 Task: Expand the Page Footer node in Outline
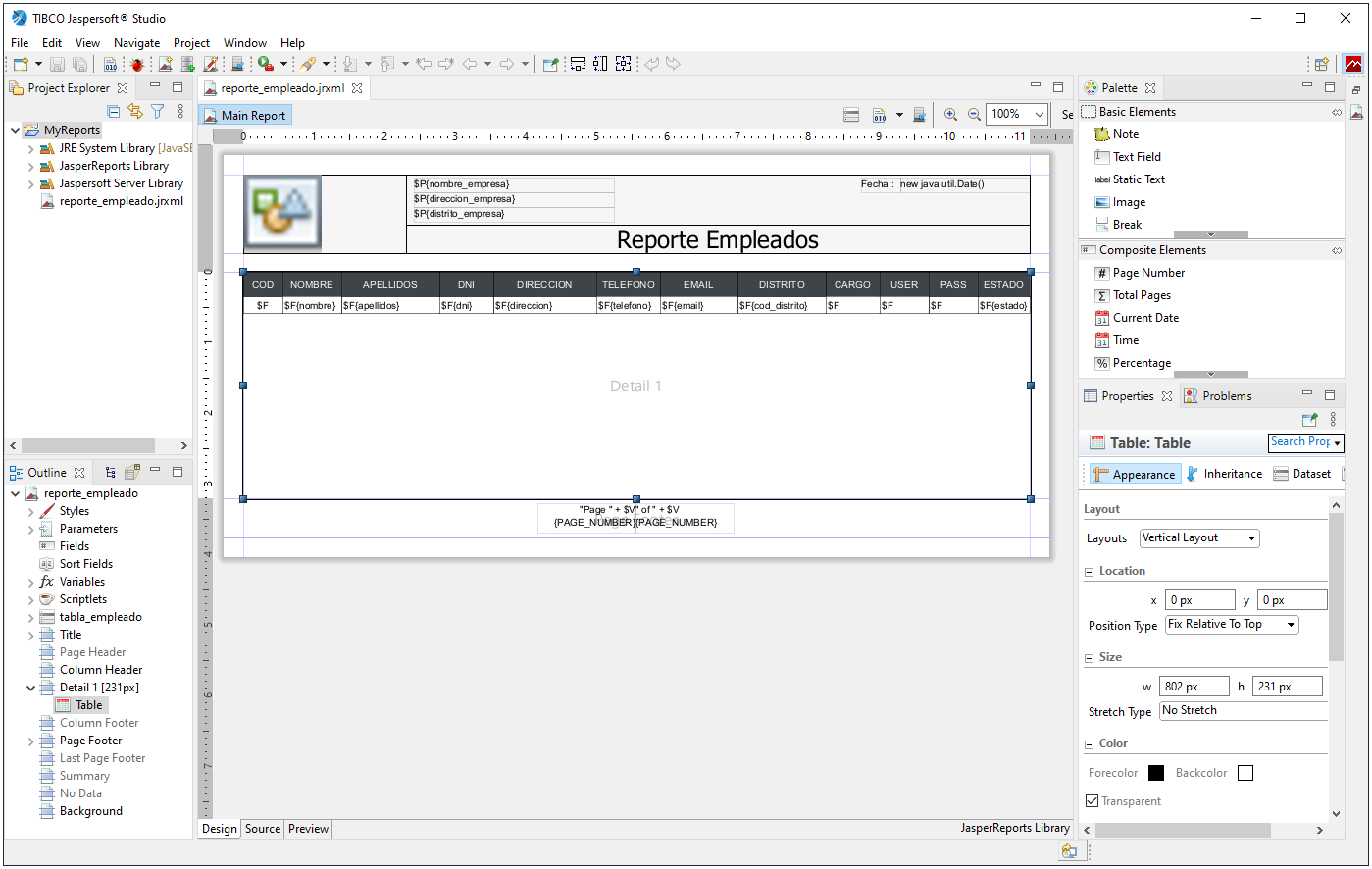(30, 741)
